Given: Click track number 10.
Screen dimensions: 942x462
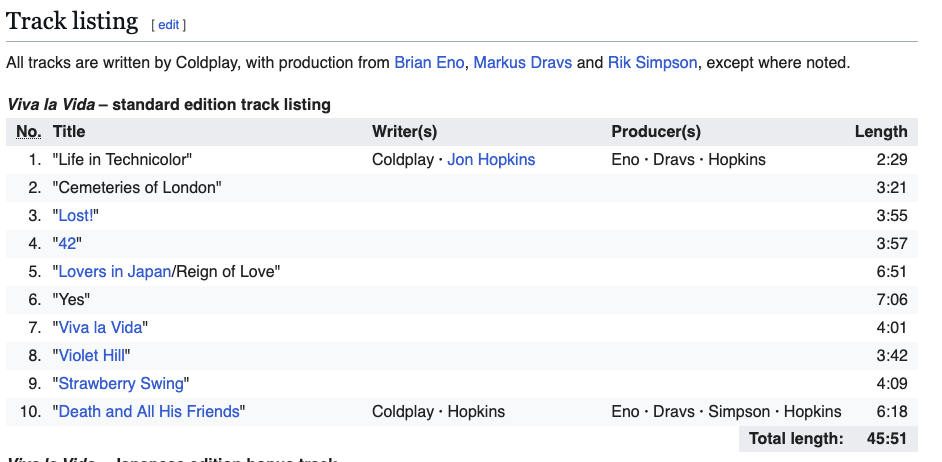Looking at the screenshot, I should 31,412.
